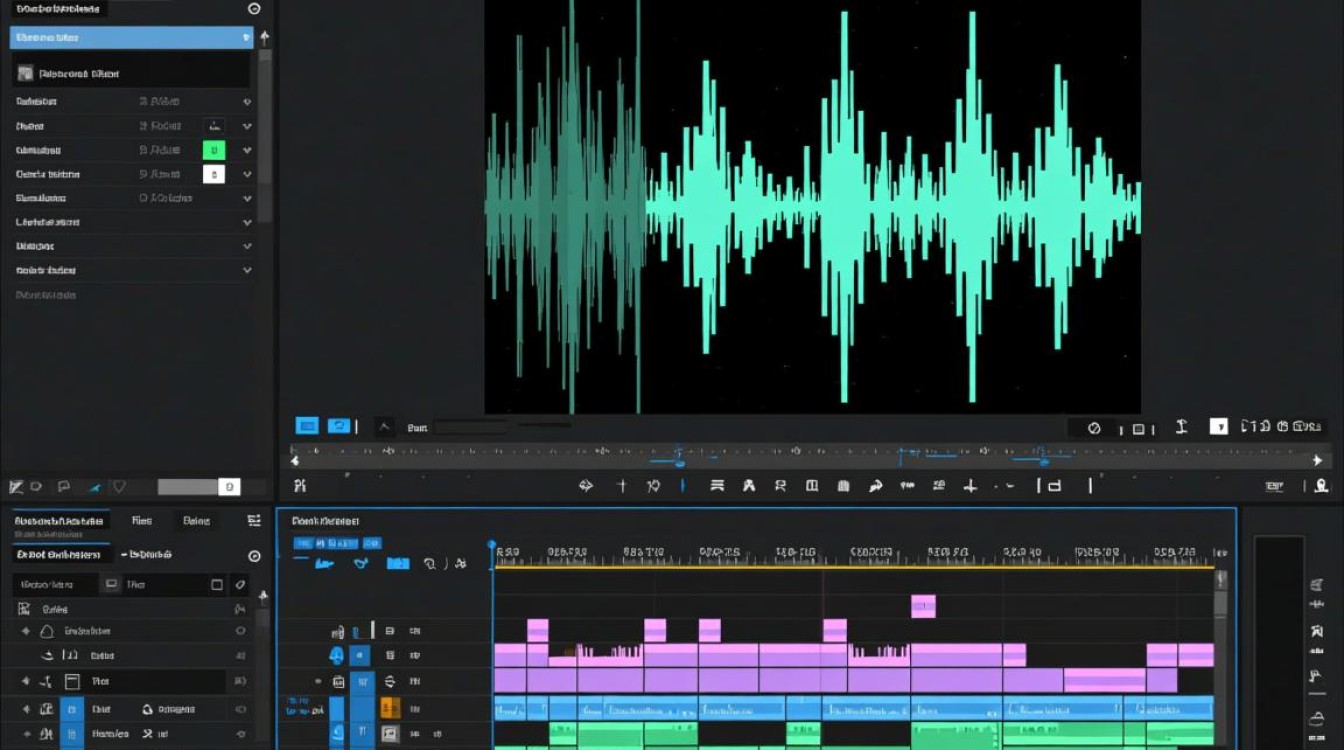Toggle the white square in the effect properties list

214,174
